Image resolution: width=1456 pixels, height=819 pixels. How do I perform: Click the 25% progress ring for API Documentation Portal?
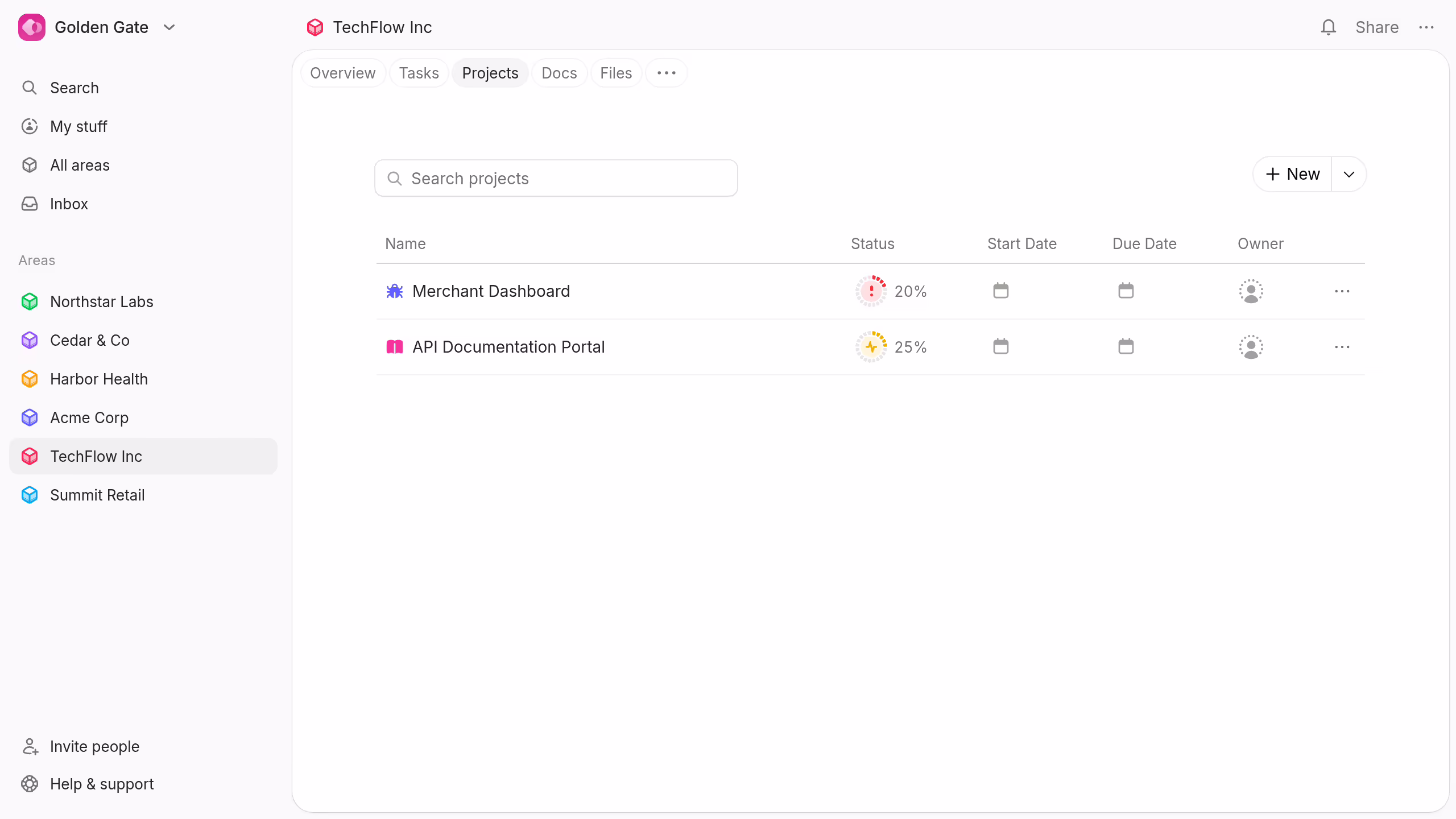[871, 346]
